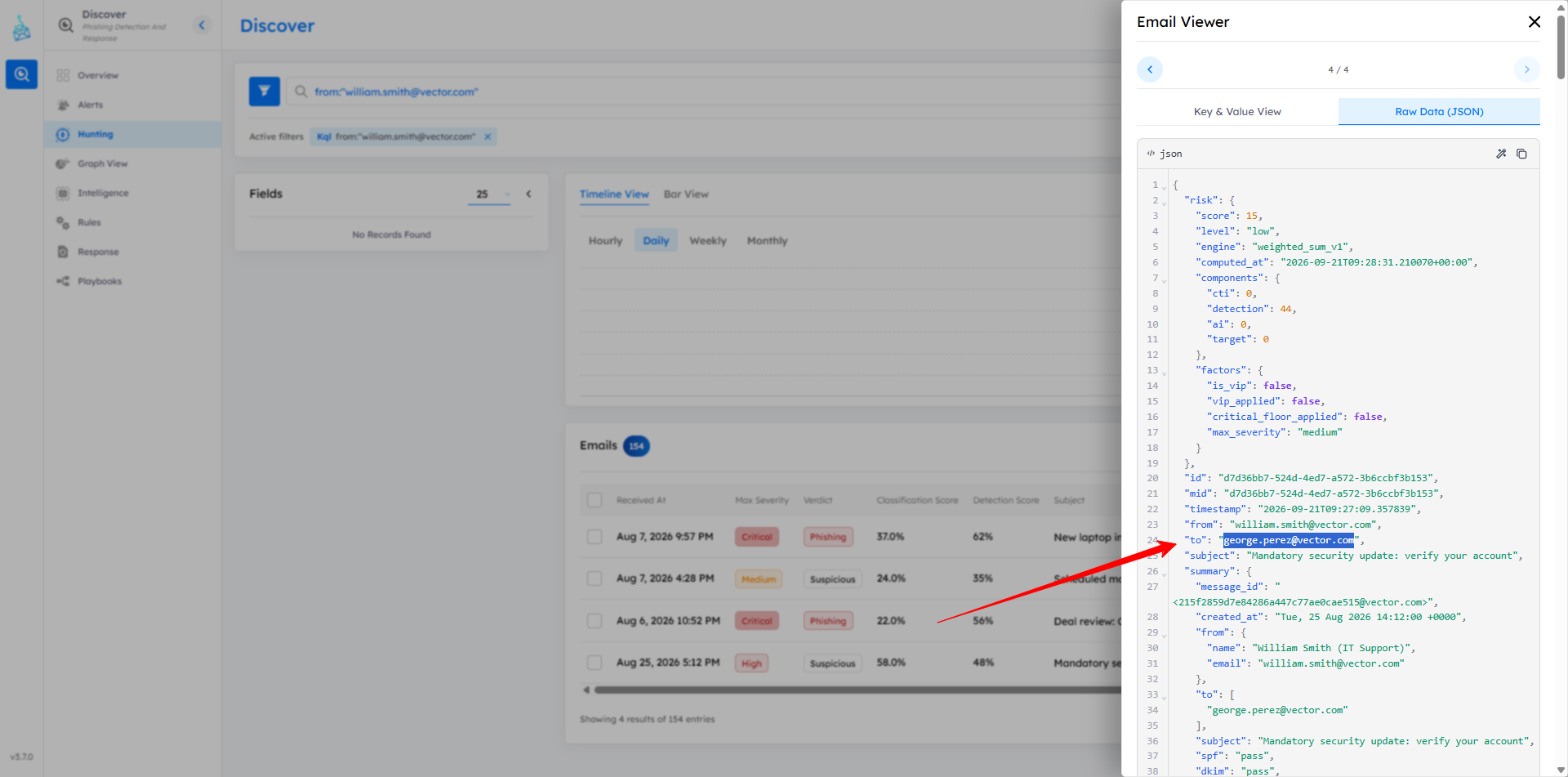Collapse the root JSON object at line 1
This screenshot has height=777, width=1568.
point(1165,188)
